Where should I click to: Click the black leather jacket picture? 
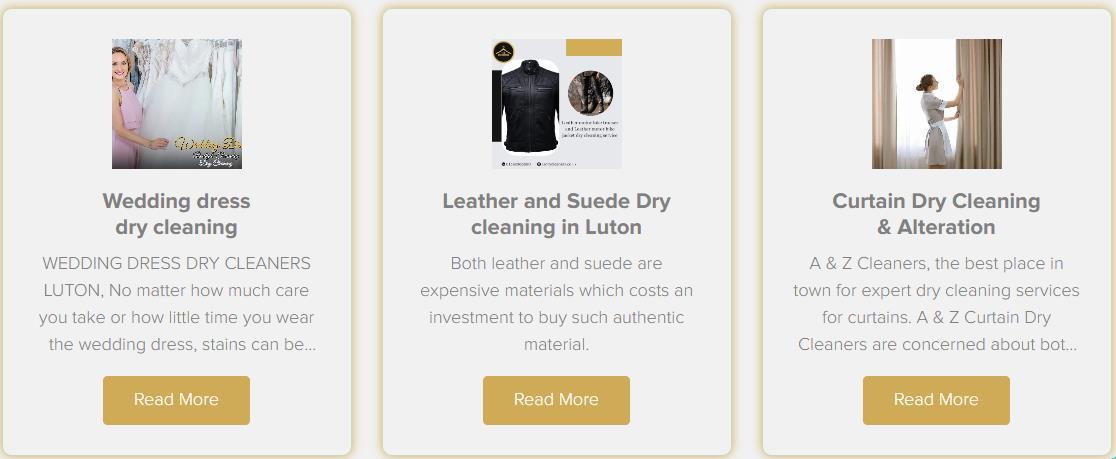530,105
